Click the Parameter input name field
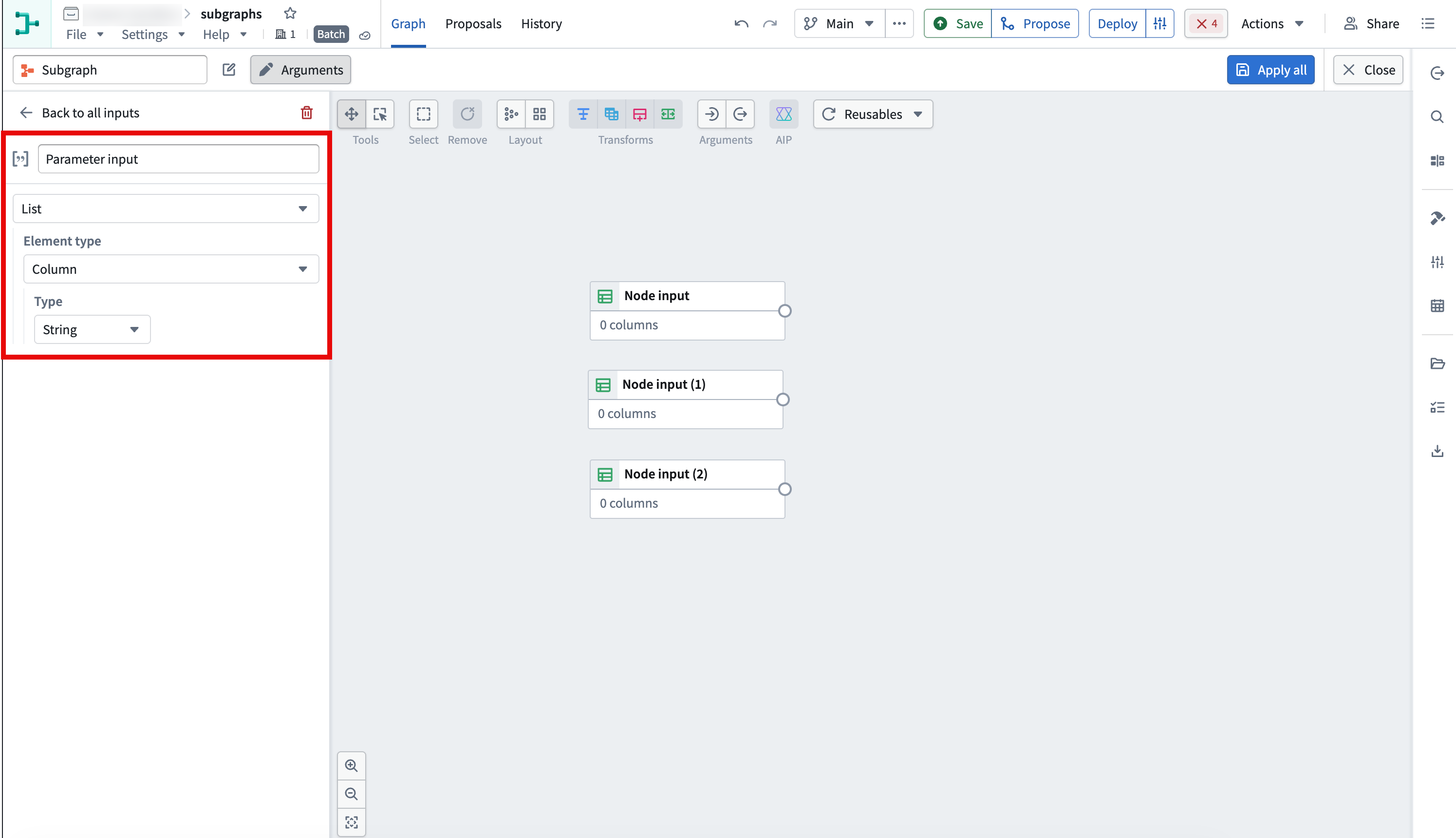The width and height of the screenshot is (1456, 838). click(x=178, y=159)
